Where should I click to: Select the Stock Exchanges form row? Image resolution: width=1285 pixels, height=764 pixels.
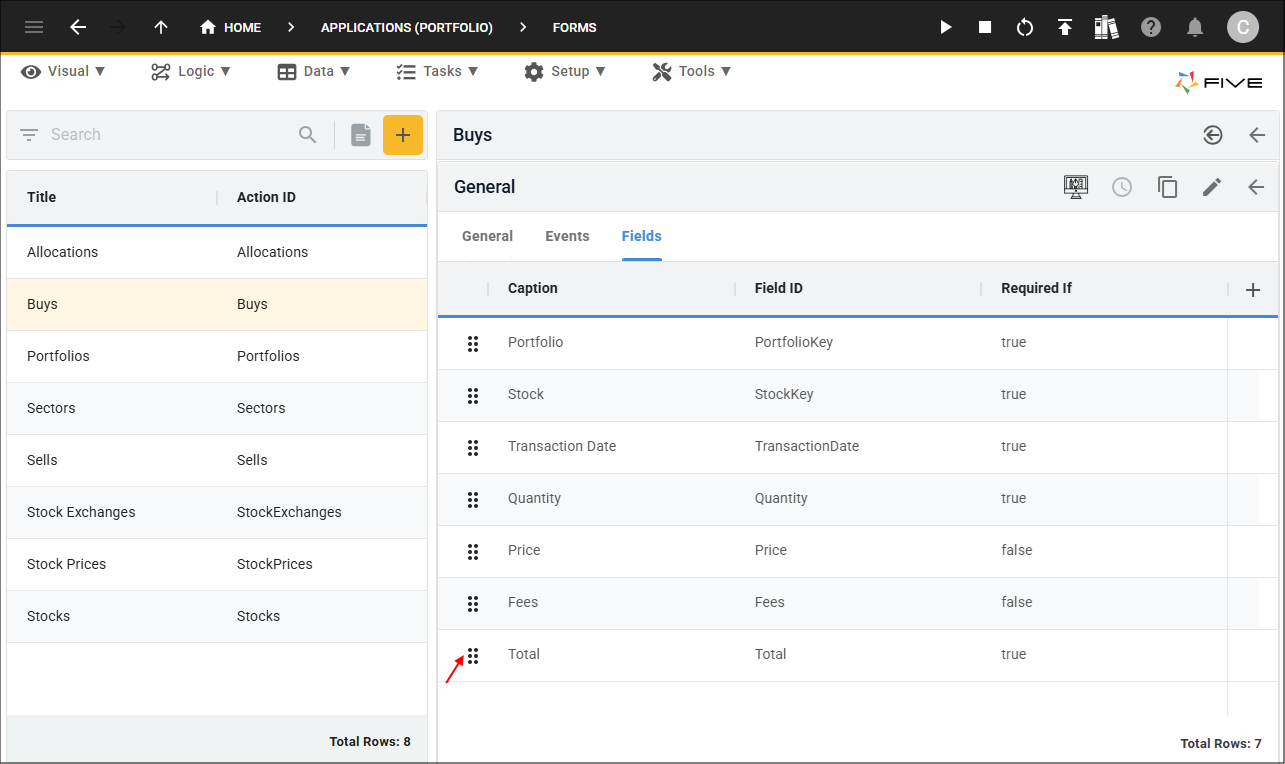click(217, 512)
